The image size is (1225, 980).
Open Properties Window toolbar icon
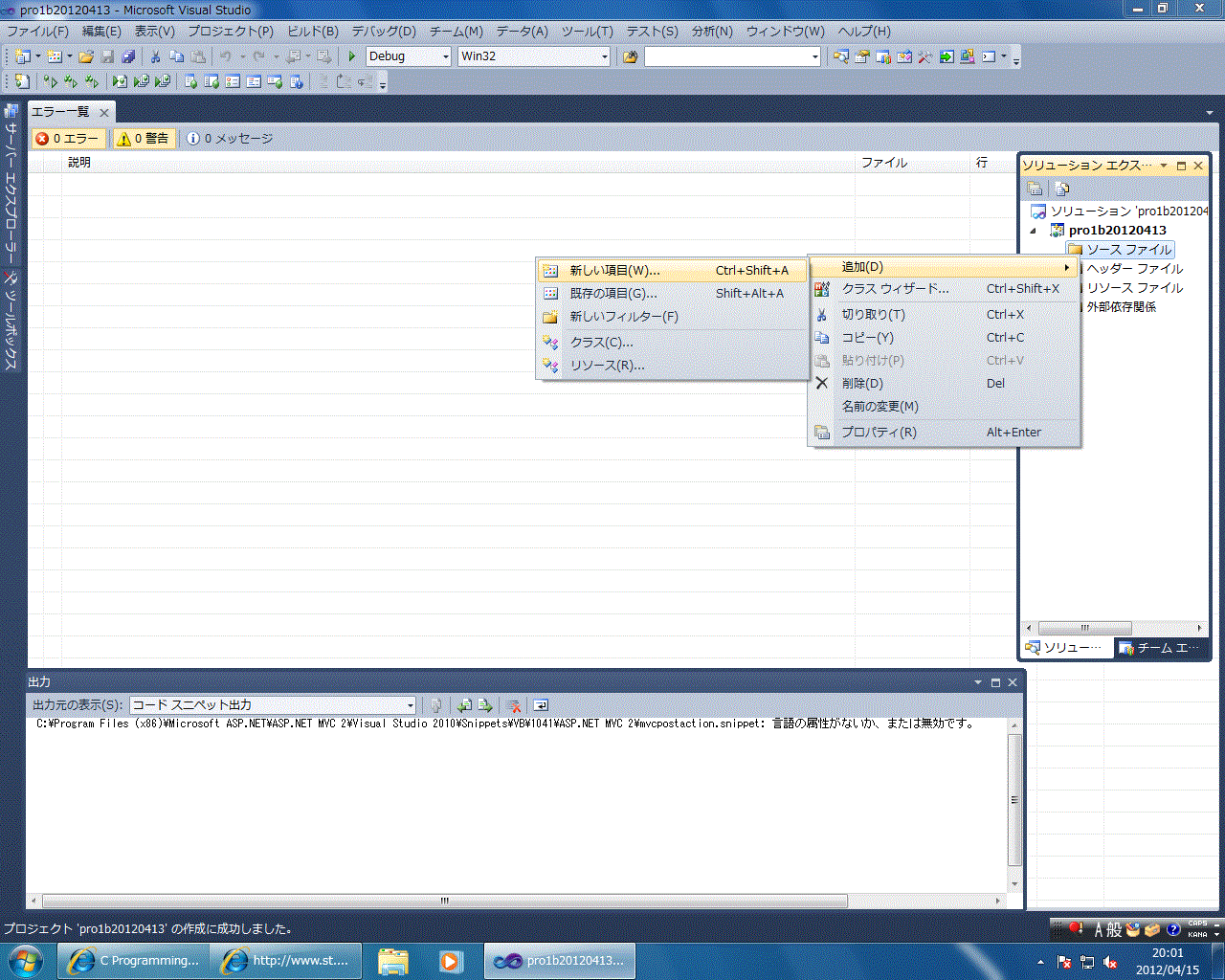862,56
